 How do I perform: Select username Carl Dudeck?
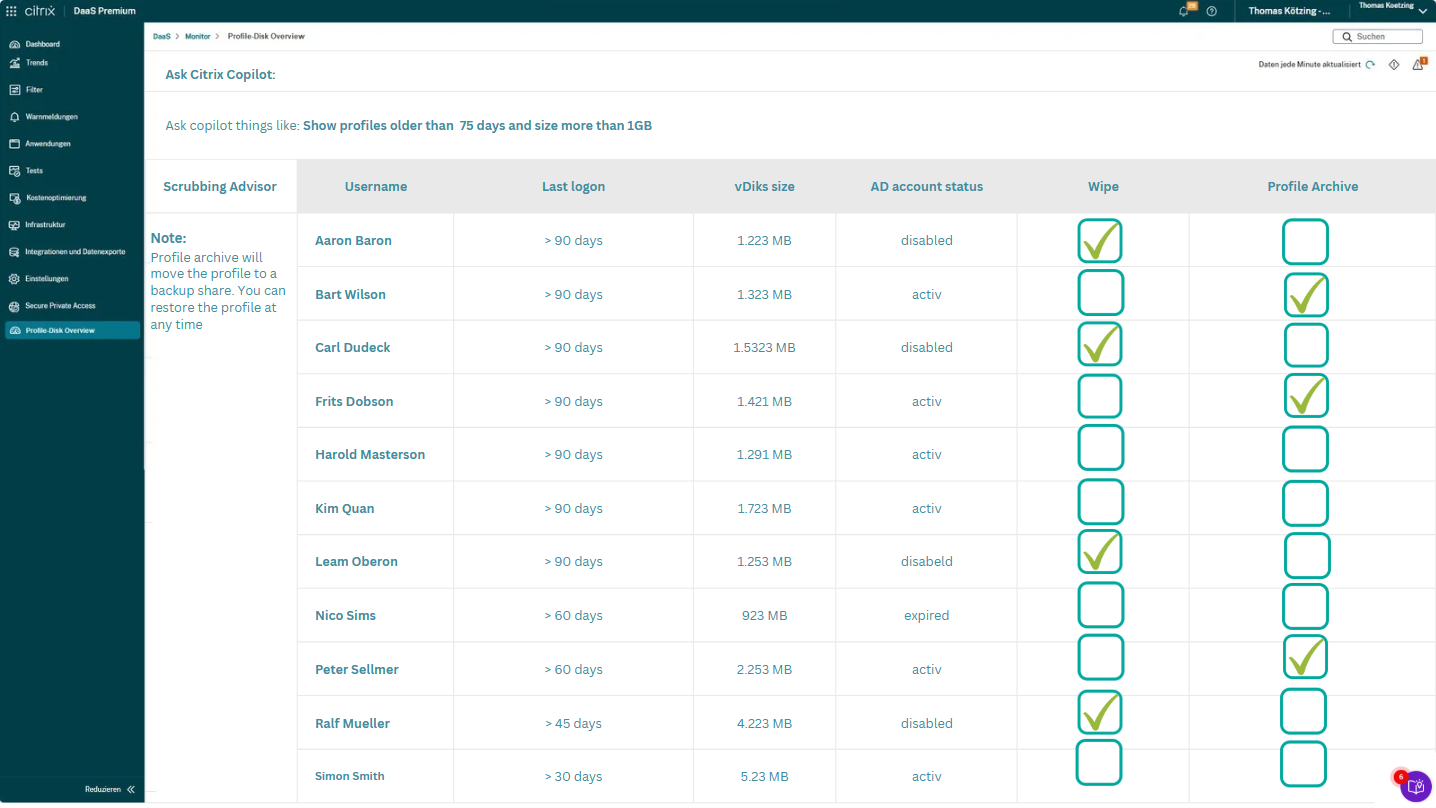point(353,348)
